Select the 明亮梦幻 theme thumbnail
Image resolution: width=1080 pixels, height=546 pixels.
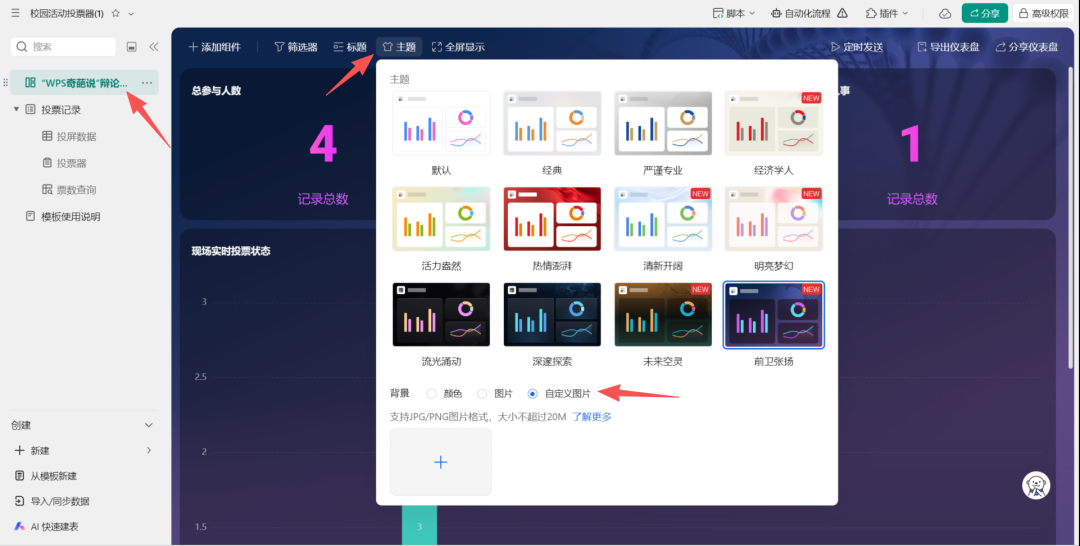(x=774, y=219)
